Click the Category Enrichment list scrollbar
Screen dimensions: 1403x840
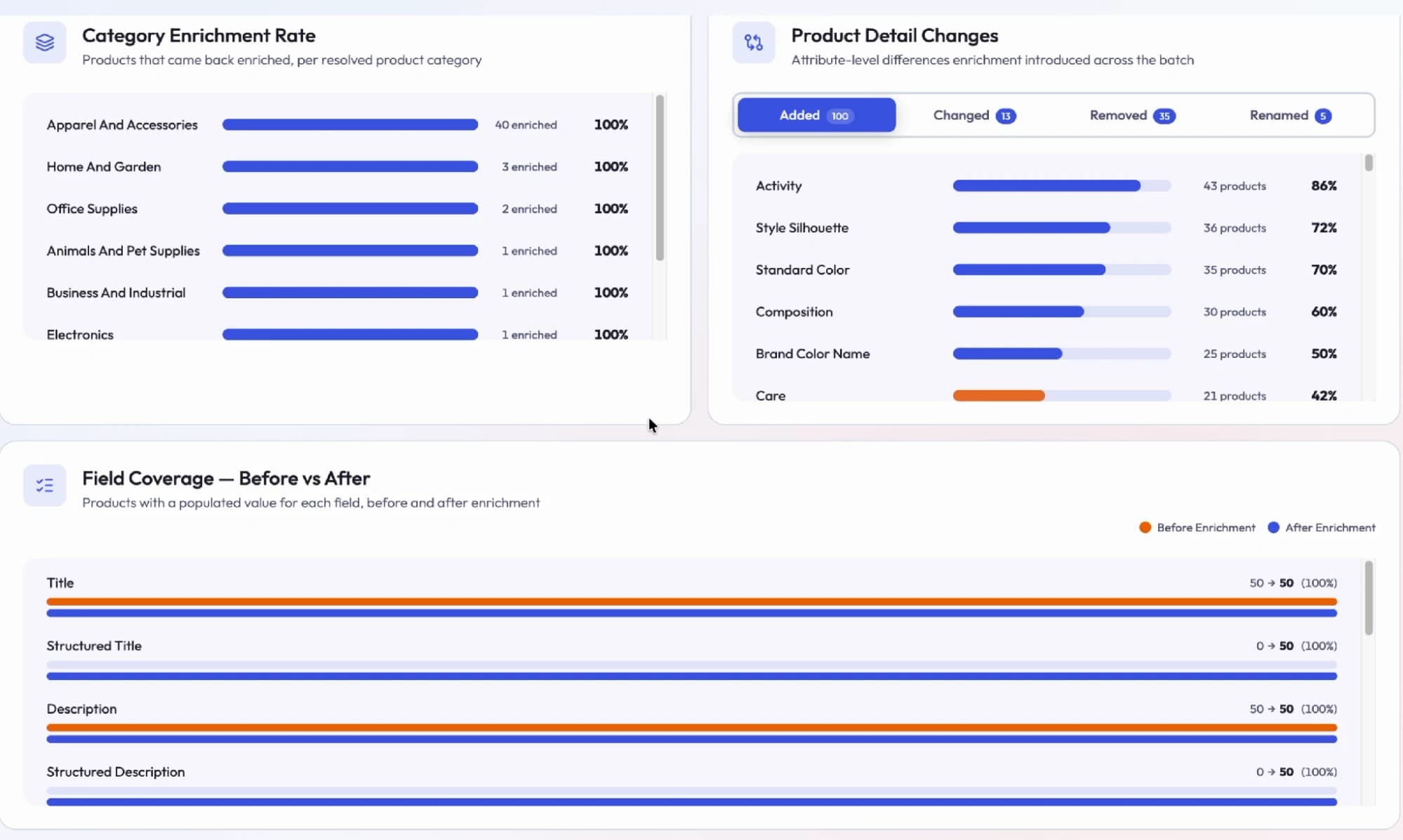(660, 178)
